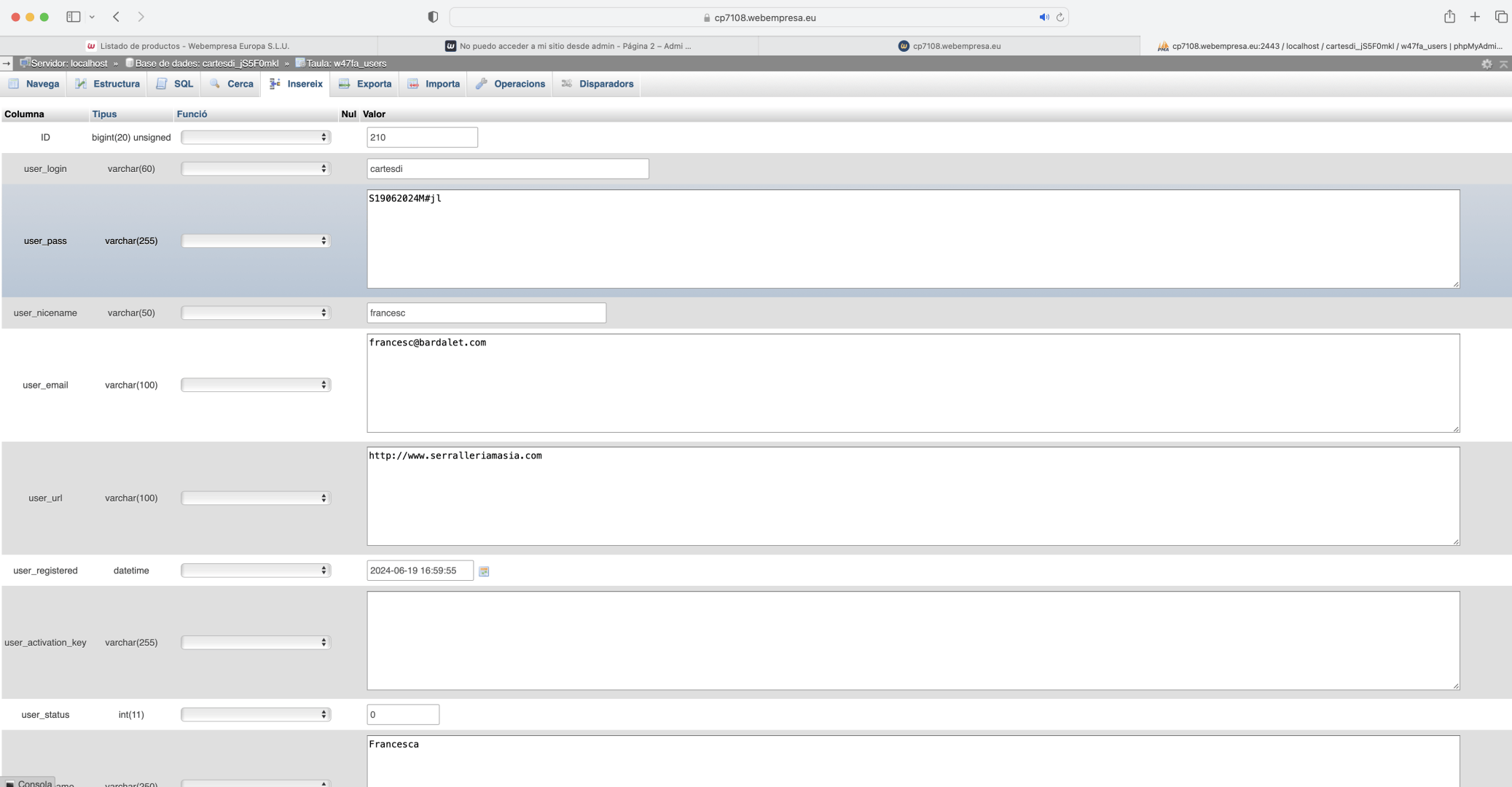This screenshot has height=787, width=1512.
Task: Click the user_url text area
Action: click(x=913, y=496)
